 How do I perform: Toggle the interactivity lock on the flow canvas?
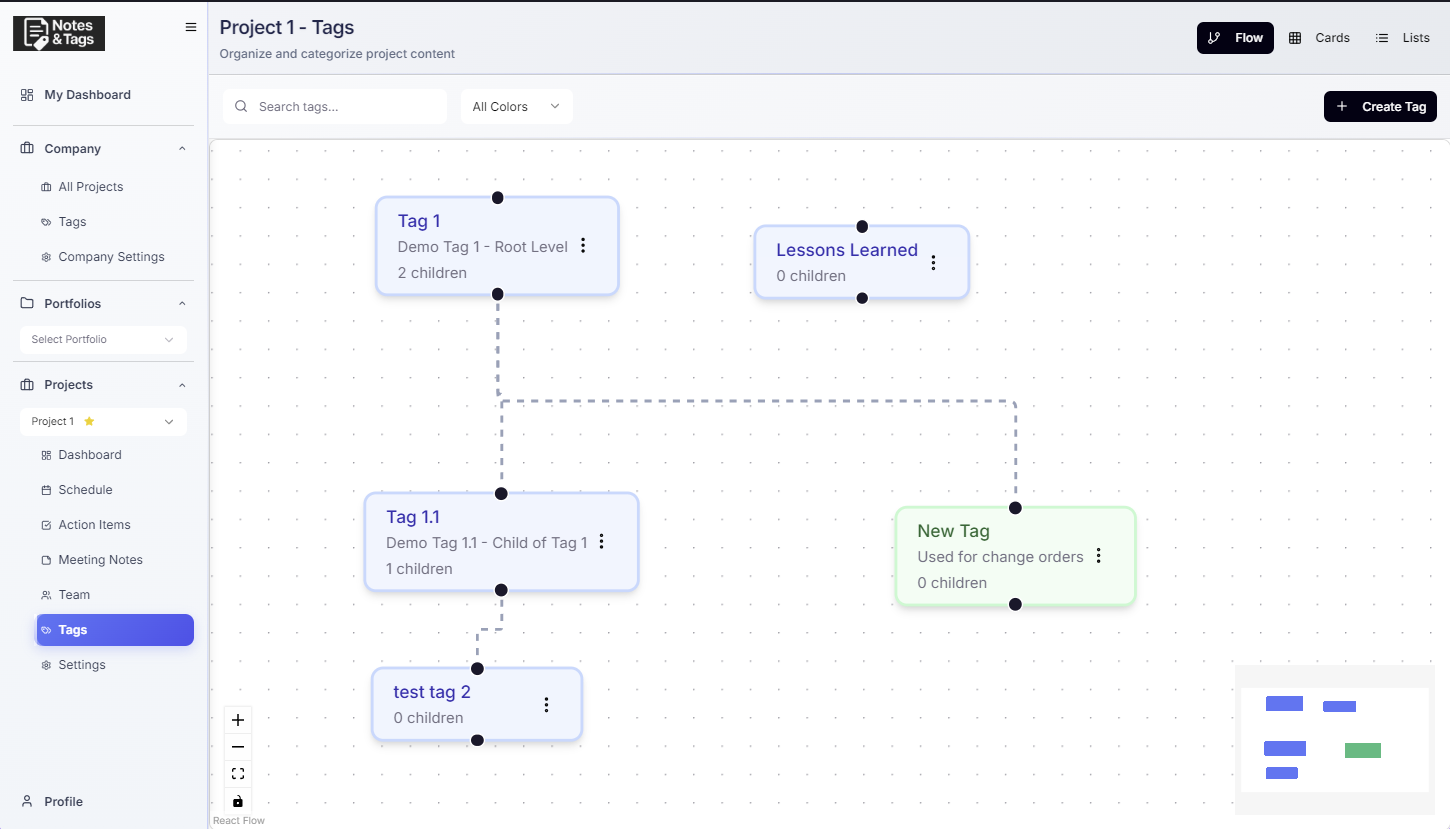[238, 800]
